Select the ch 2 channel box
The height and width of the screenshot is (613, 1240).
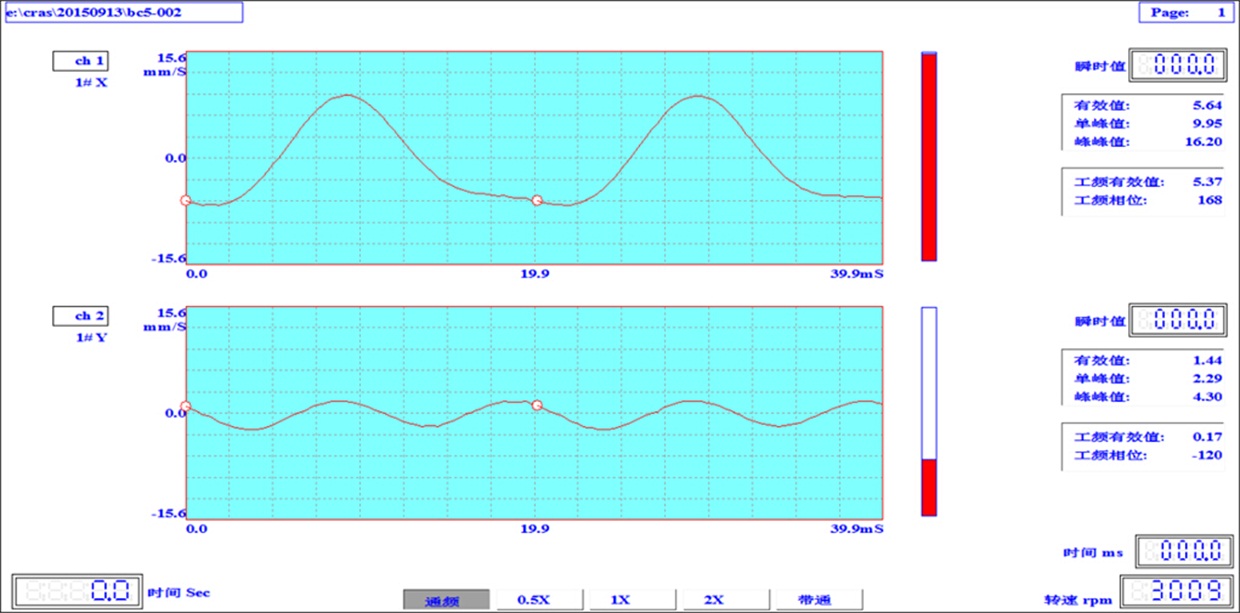pos(81,315)
